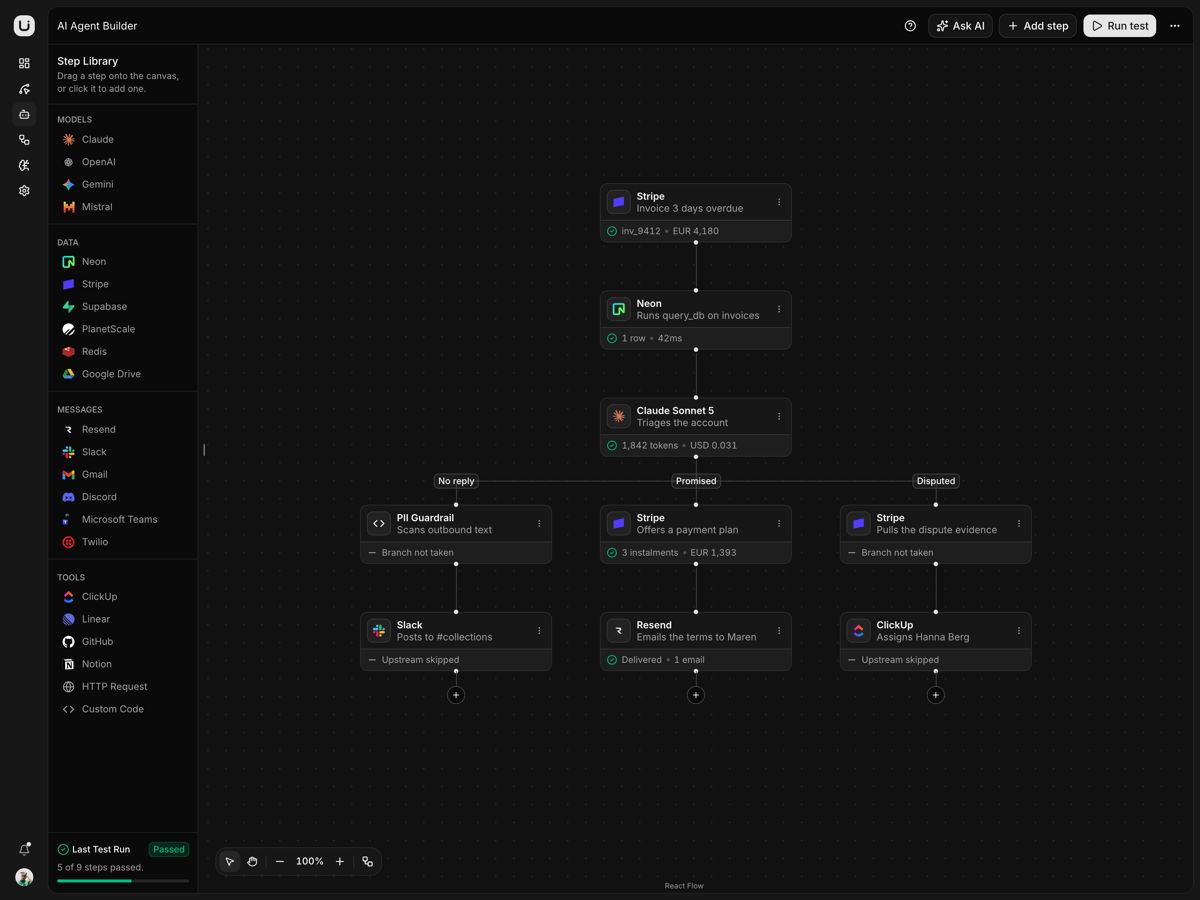Click the Ask AI button
1200x900 pixels.
click(x=960, y=26)
